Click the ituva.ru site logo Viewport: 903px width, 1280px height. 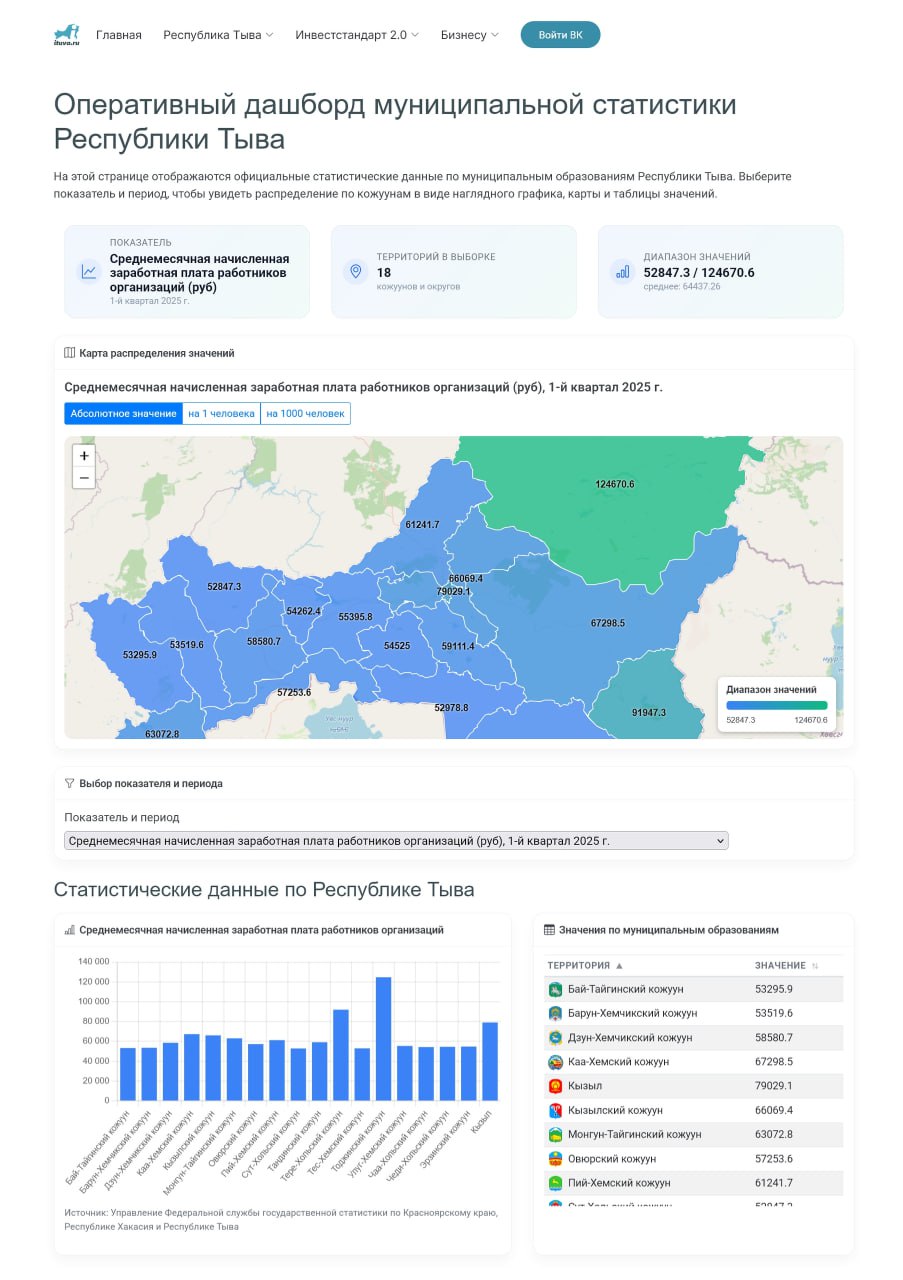tap(66, 34)
